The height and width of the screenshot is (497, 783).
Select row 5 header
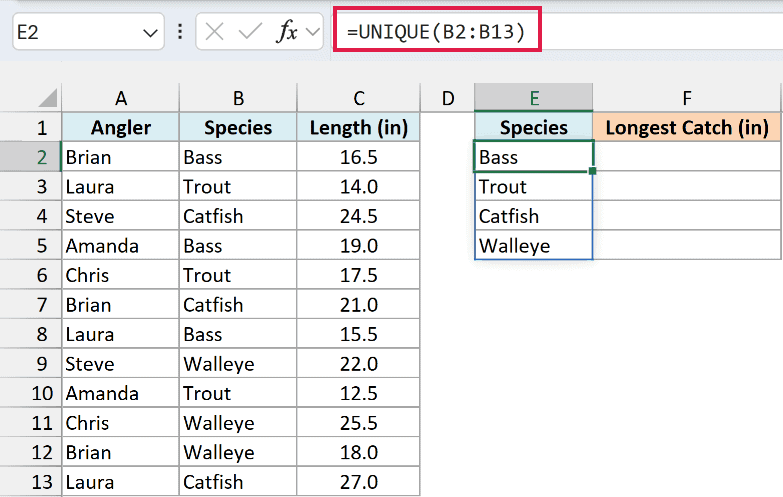[x=30, y=246]
